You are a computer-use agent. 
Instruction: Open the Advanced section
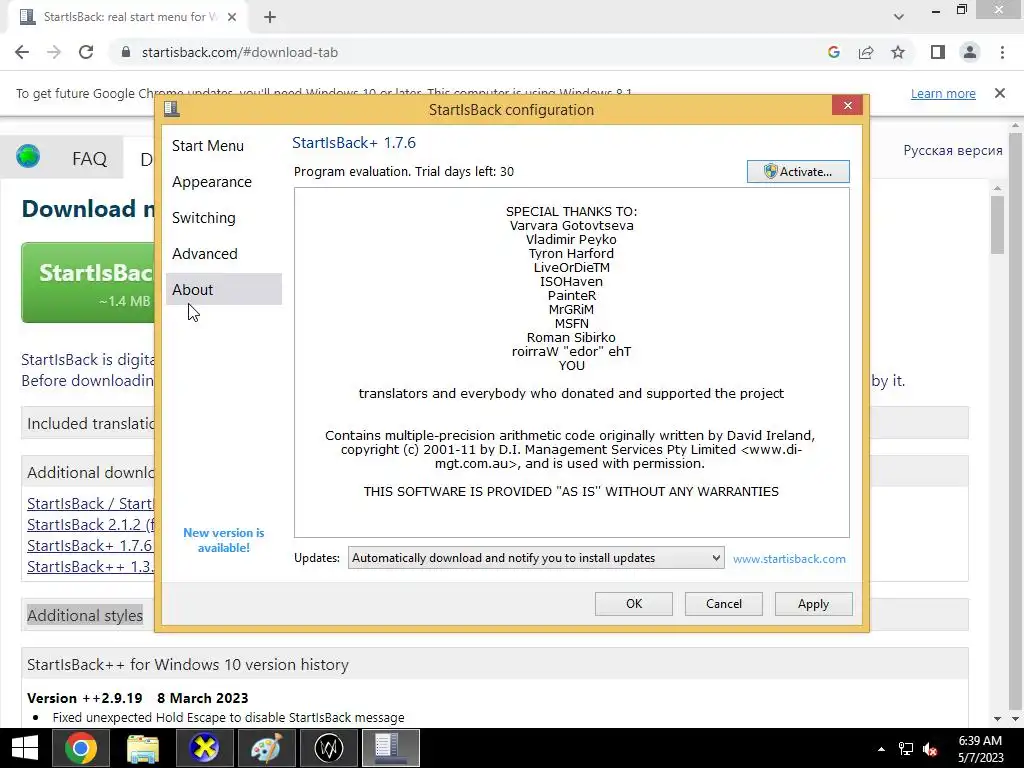[x=204, y=253]
